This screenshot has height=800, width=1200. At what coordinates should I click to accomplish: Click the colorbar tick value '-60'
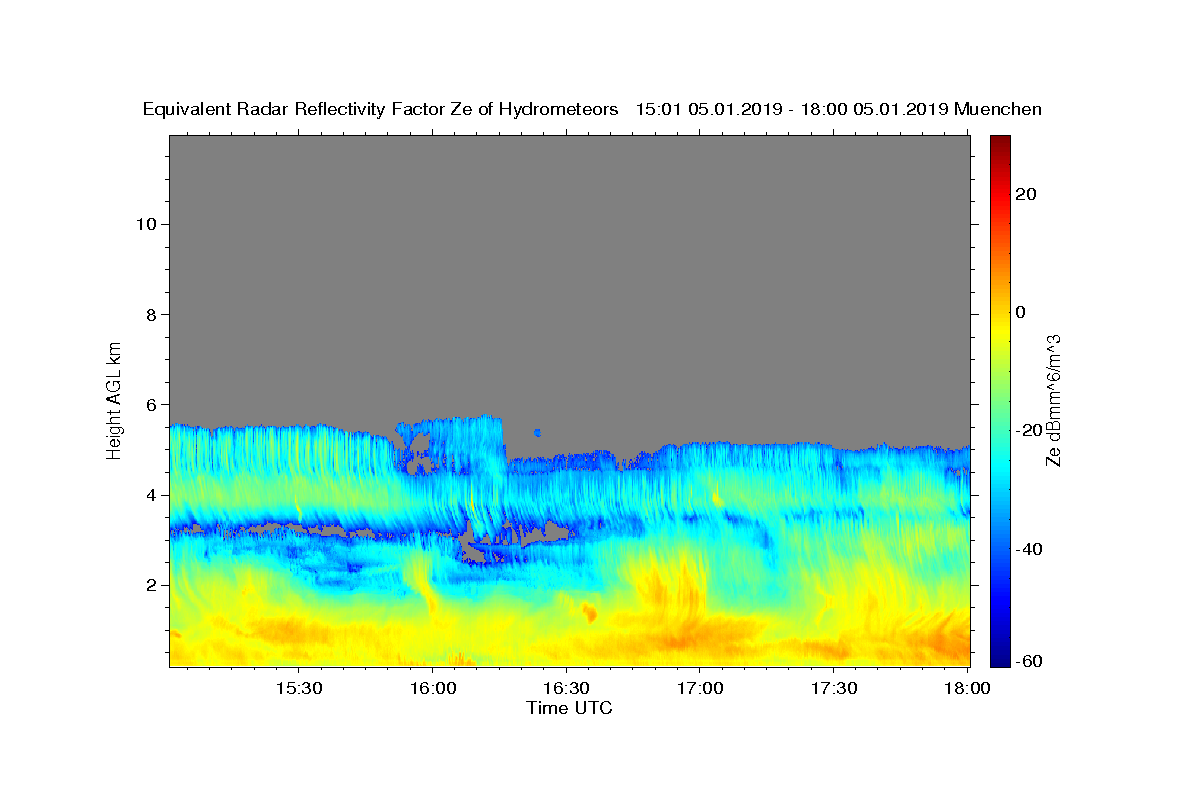1028,661
